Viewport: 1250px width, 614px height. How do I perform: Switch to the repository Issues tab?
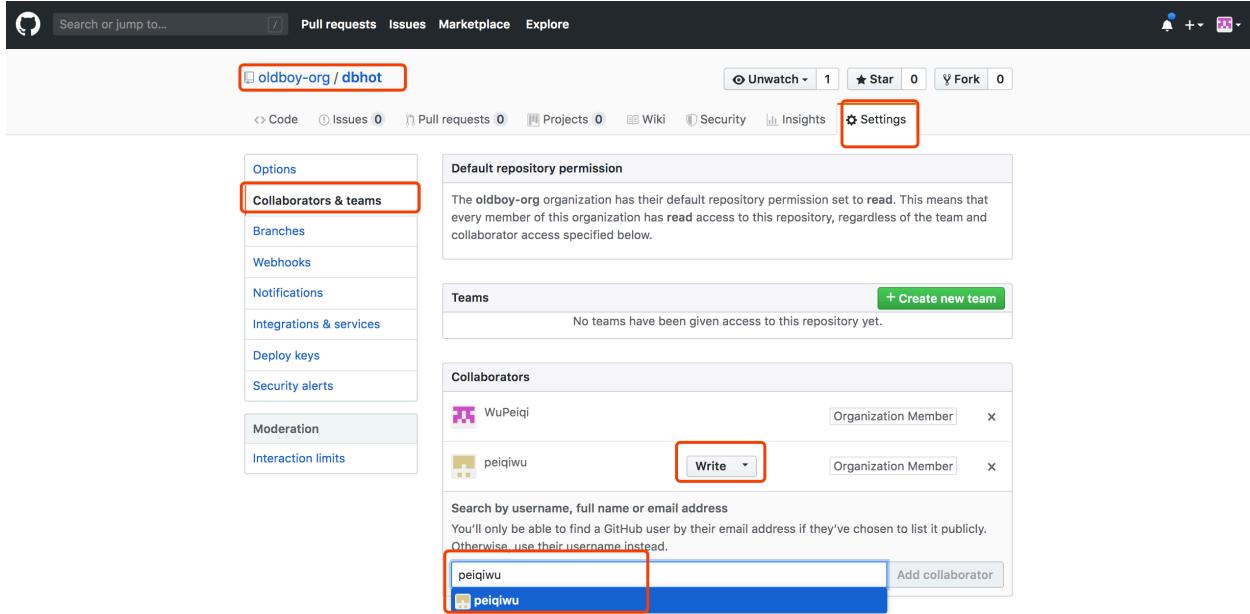click(353, 119)
